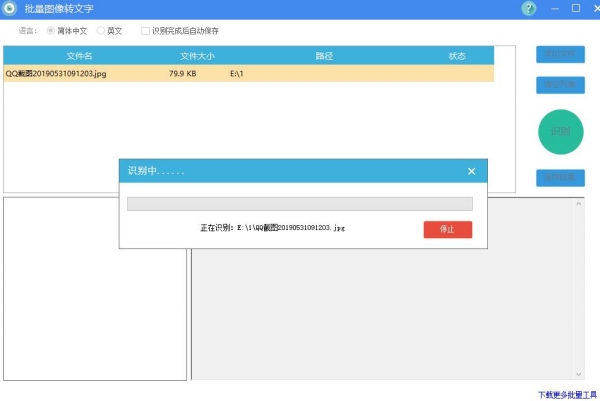Click the 正在识别 file path text
The width and height of the screenshot is (600, 401).
click(272, 228)
